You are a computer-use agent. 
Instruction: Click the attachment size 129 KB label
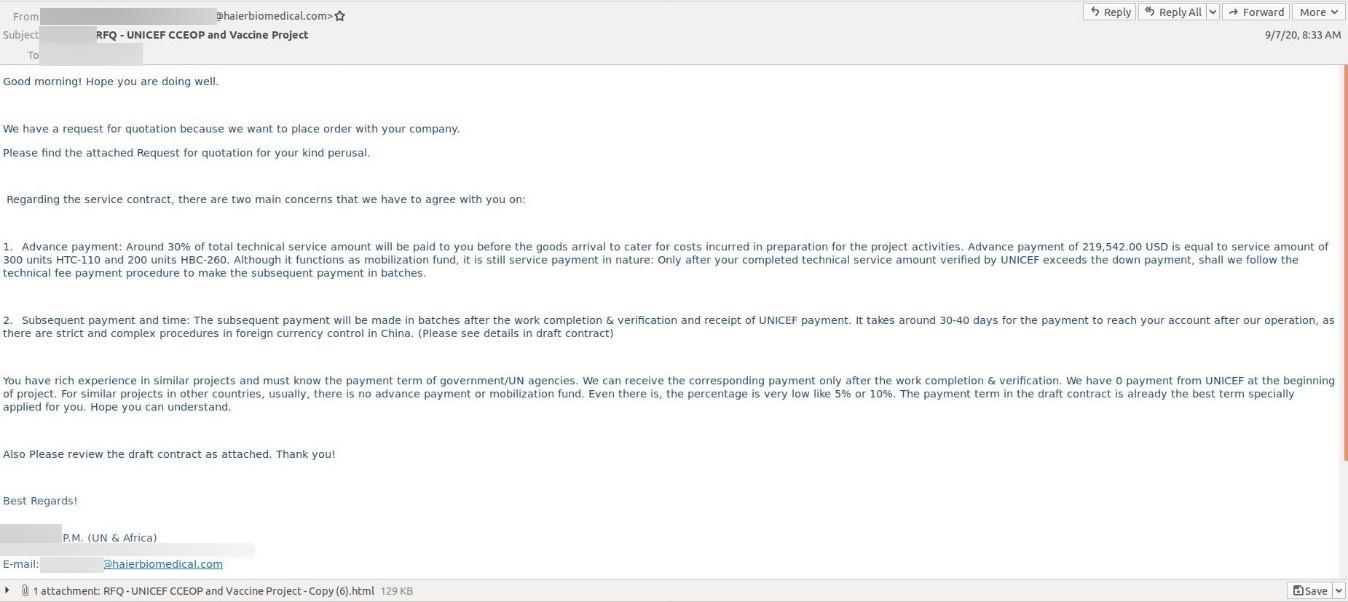pos(397,591)
